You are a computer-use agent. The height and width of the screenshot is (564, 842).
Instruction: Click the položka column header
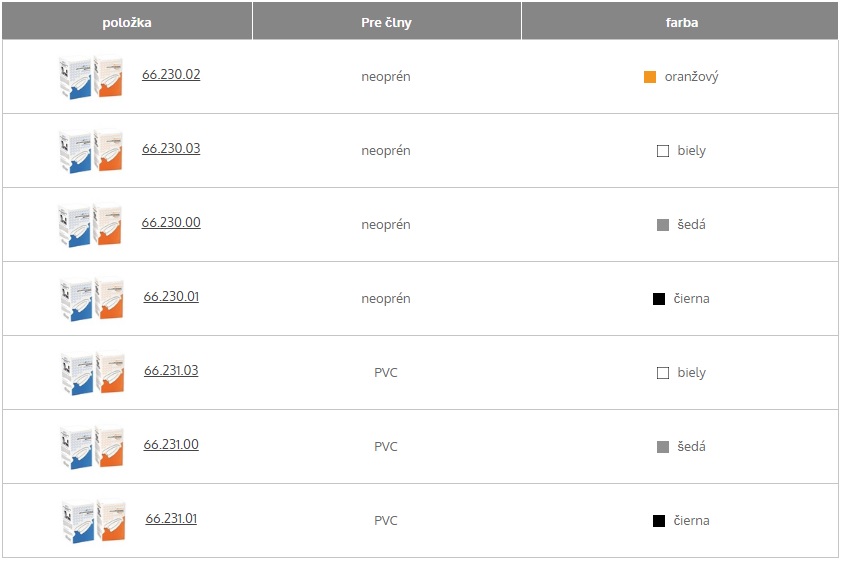(x=127, y=21)
